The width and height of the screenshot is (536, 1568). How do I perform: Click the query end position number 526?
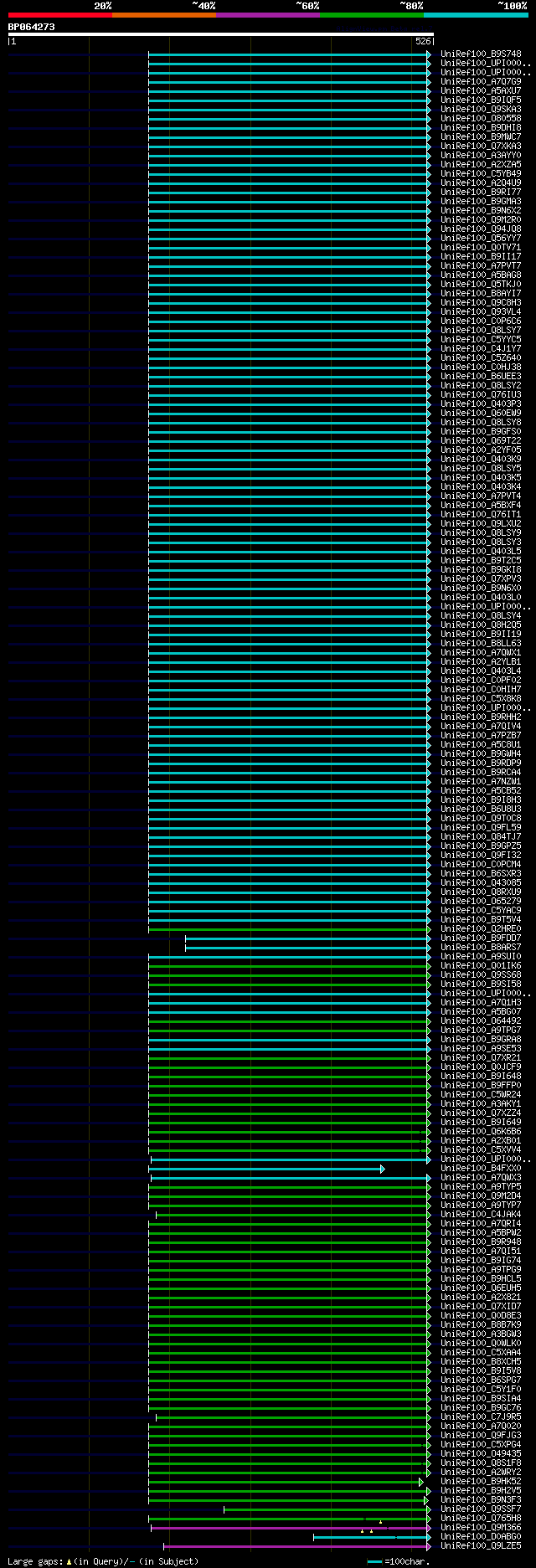pyautogui.click(x=423, y=41)
